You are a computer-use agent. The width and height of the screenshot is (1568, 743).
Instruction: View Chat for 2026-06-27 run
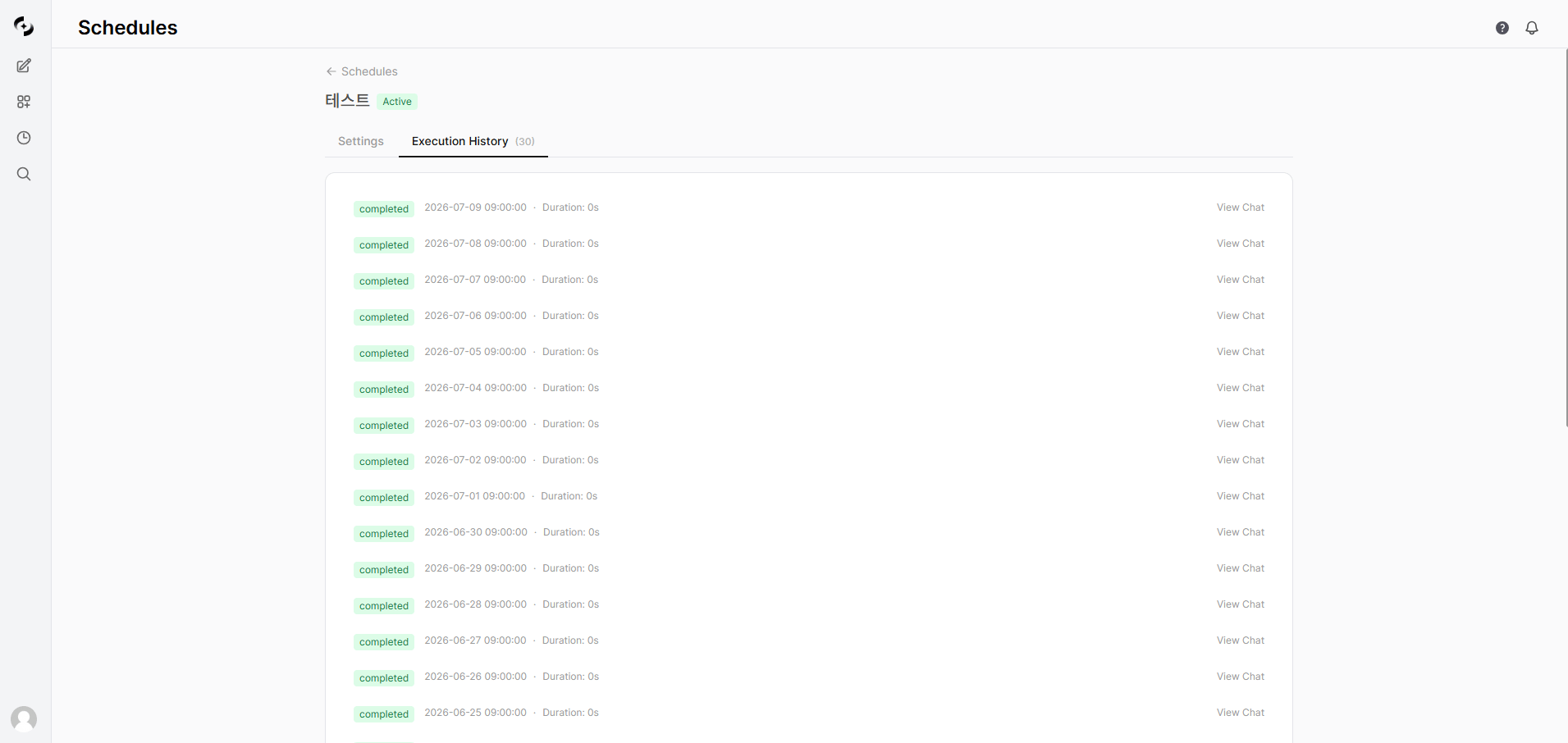coord(1241,640)
